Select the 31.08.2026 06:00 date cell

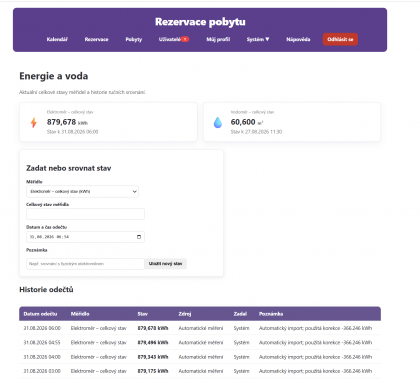tap(42, 328)
